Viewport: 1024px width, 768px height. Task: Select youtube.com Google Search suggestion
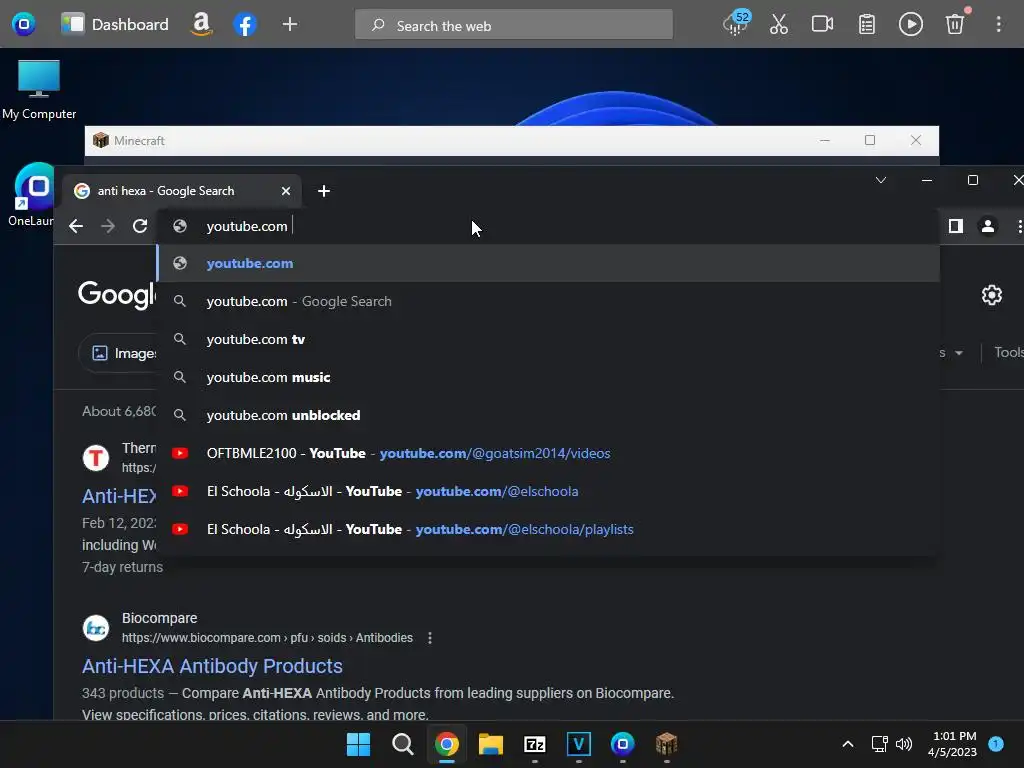point(547,301)
